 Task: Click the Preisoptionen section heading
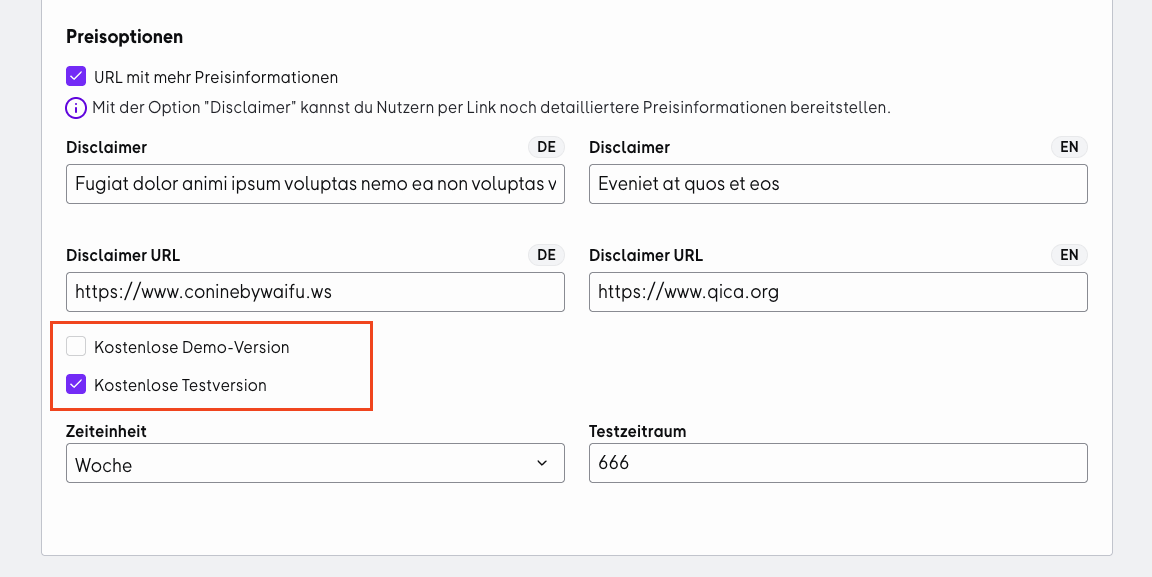pos(124,37)
